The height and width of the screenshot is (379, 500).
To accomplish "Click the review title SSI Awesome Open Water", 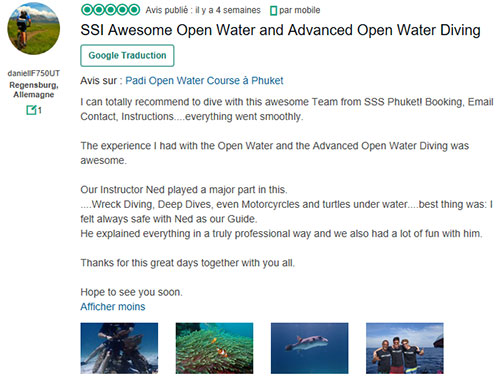I will [280, 30].
